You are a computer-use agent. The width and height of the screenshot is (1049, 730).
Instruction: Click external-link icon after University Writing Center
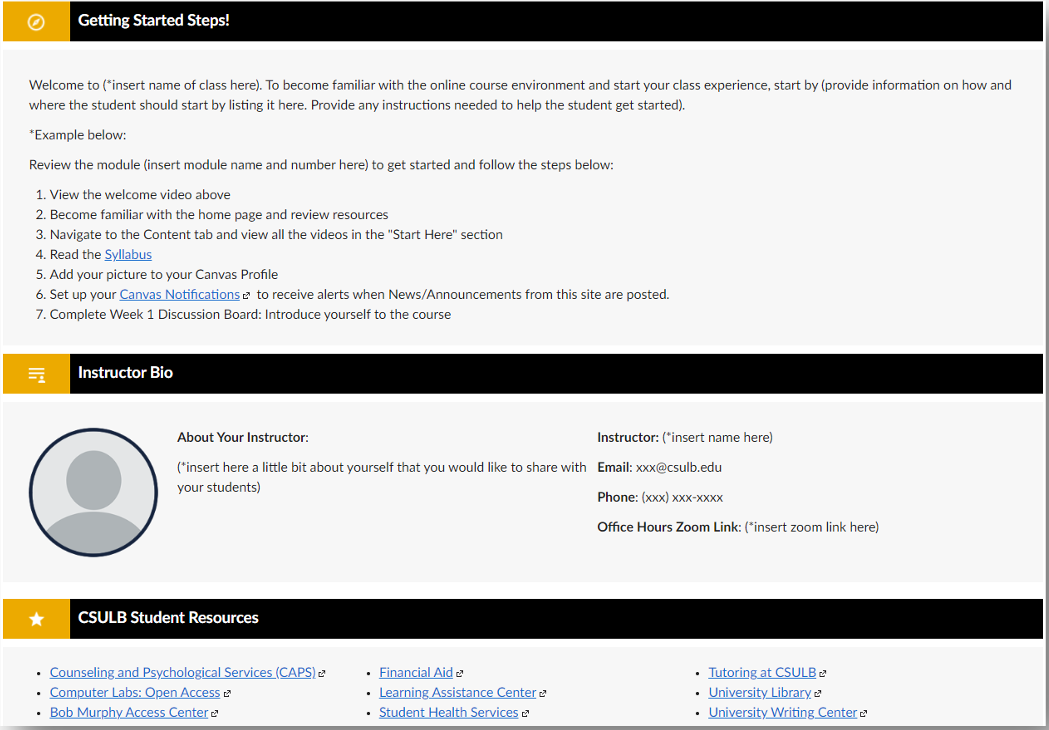(864, 714)
